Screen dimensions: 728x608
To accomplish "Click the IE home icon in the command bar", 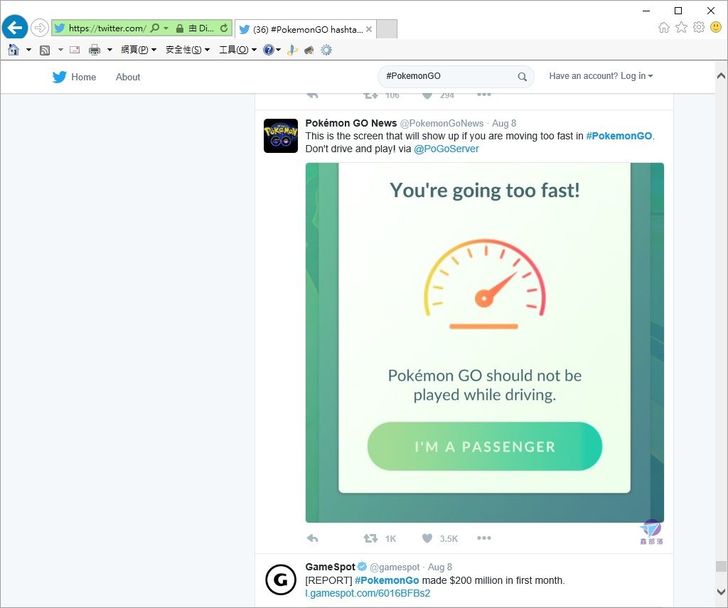I will (x=13, y=50).
